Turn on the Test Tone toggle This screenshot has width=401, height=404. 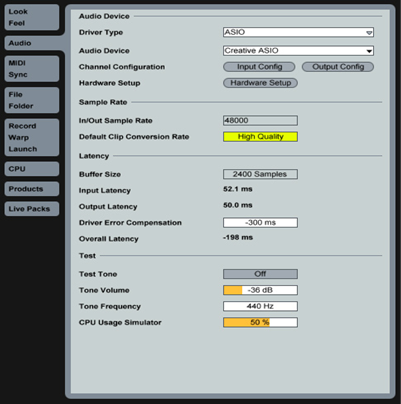coord(260,274)
